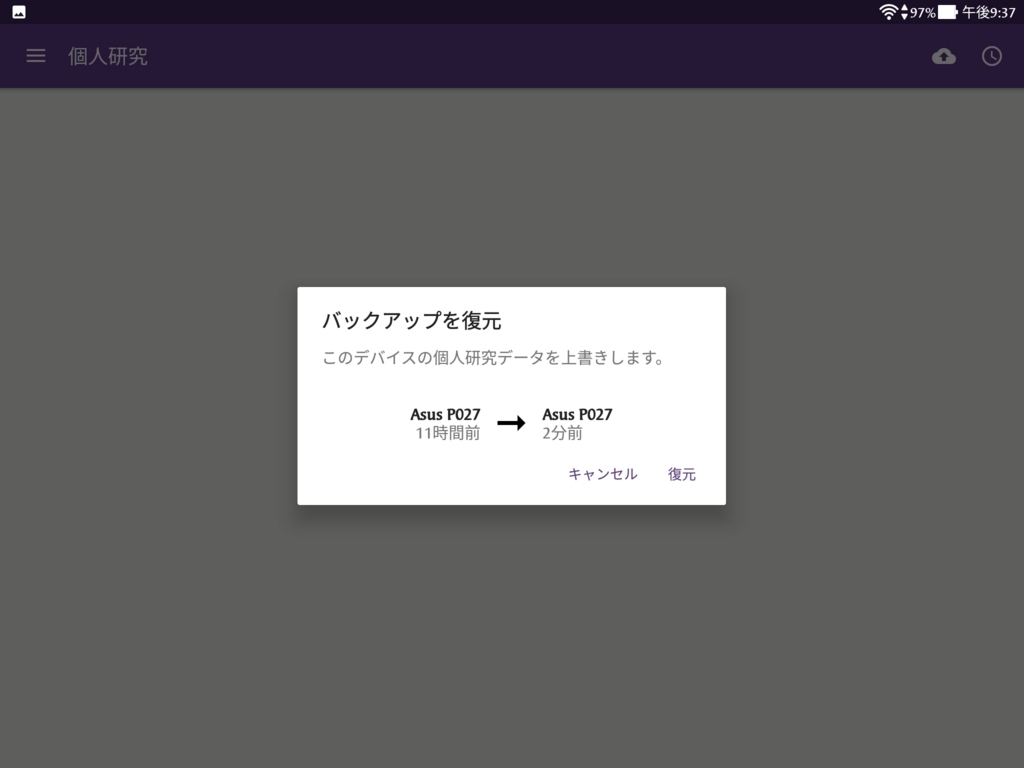Tap the Asus P027 target labeled 2分前

(577, 423)
